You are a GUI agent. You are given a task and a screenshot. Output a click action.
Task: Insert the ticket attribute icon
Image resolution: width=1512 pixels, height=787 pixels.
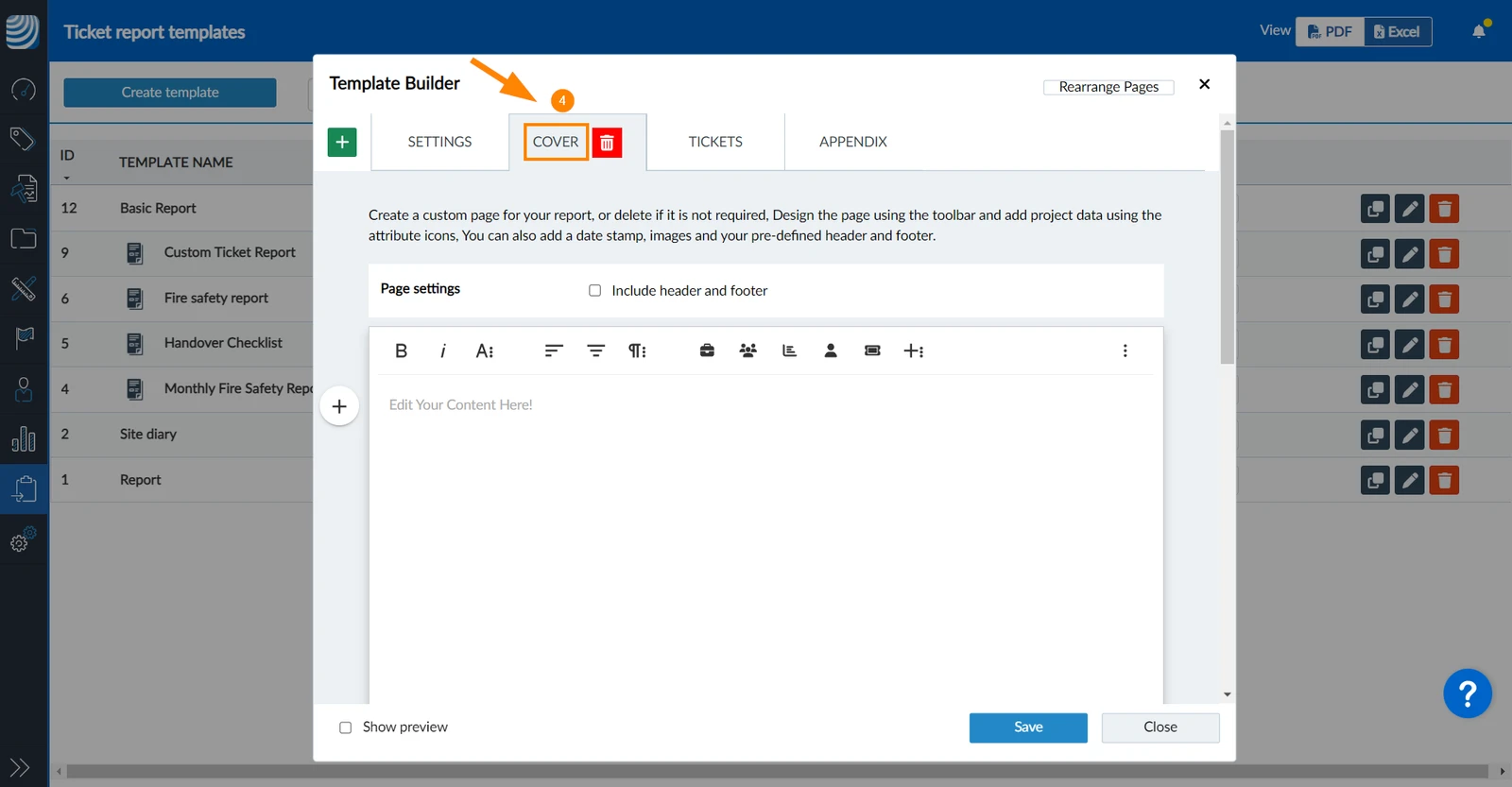coord(872,351)
